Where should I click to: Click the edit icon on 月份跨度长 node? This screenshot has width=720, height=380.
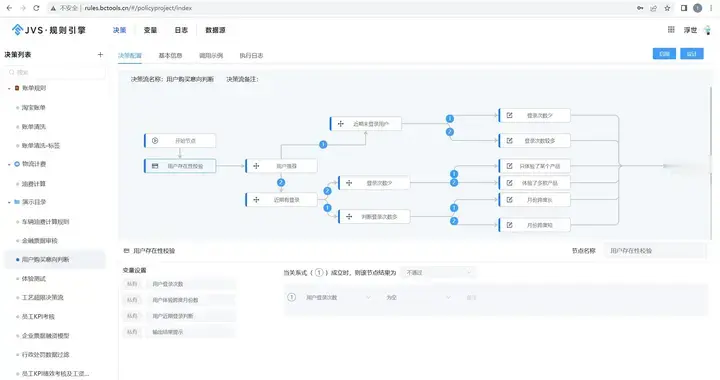509,200
